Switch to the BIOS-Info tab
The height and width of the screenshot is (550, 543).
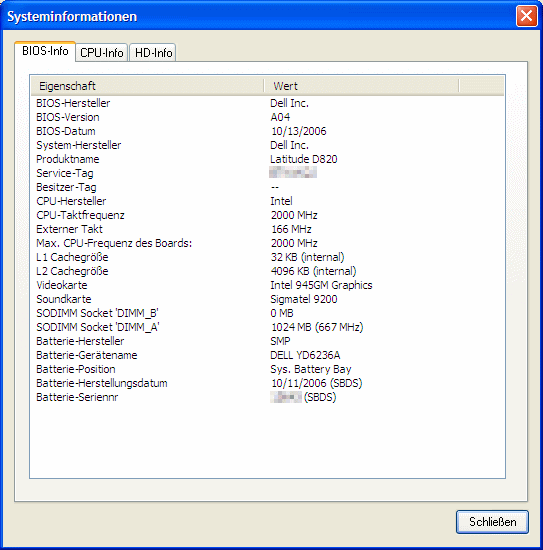[45, 51]
